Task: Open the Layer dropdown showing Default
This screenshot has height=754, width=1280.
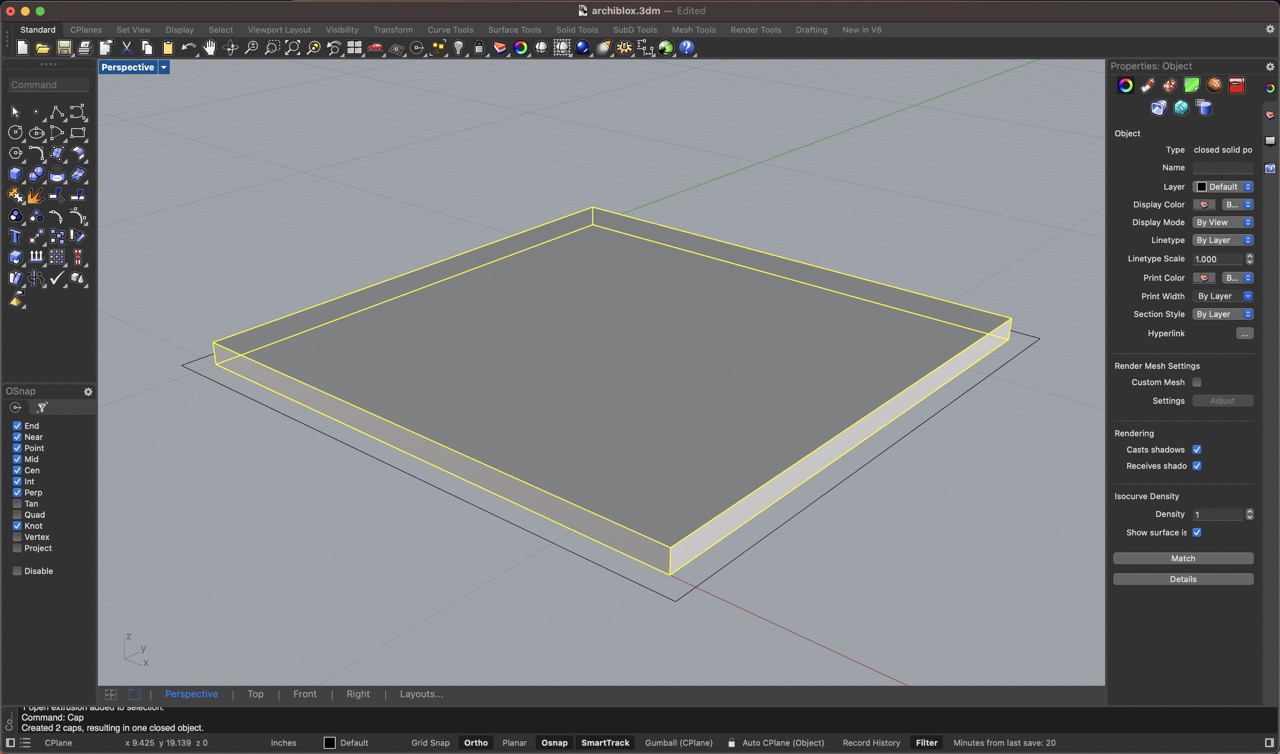Action: (1223, 187)
